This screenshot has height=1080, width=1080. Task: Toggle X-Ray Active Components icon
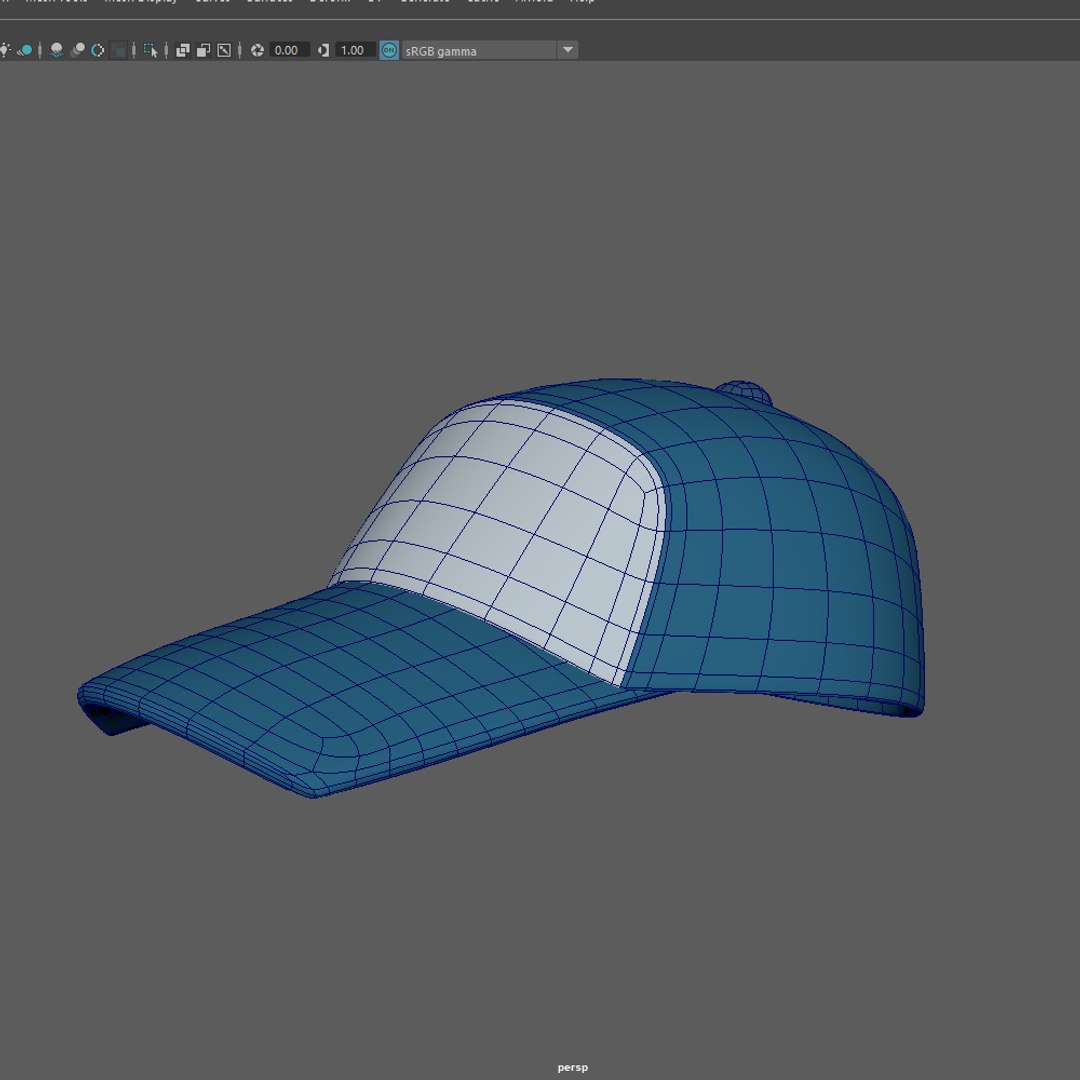203,50
